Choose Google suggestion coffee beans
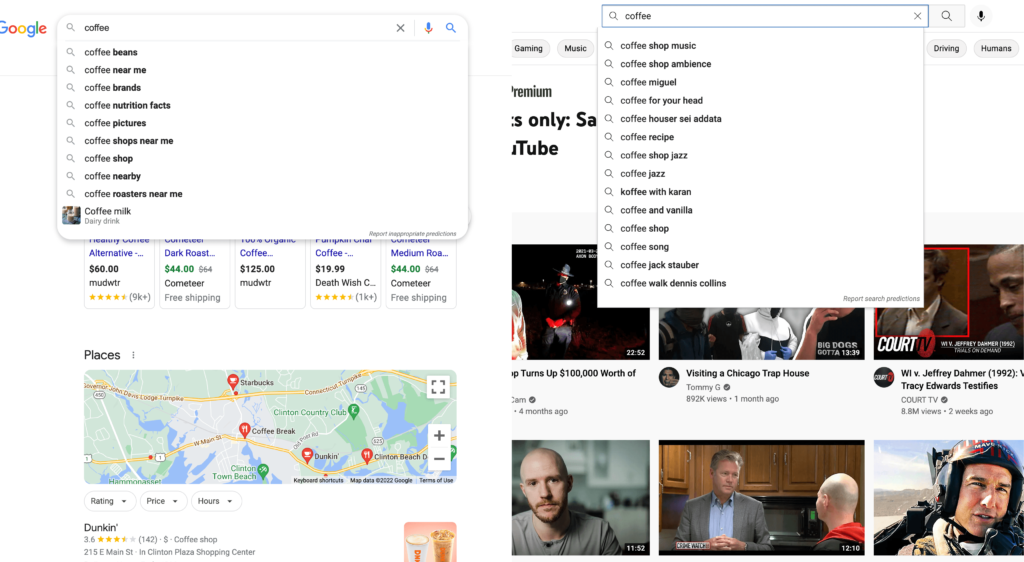The image size is (1024, 562). coord(263,52)
